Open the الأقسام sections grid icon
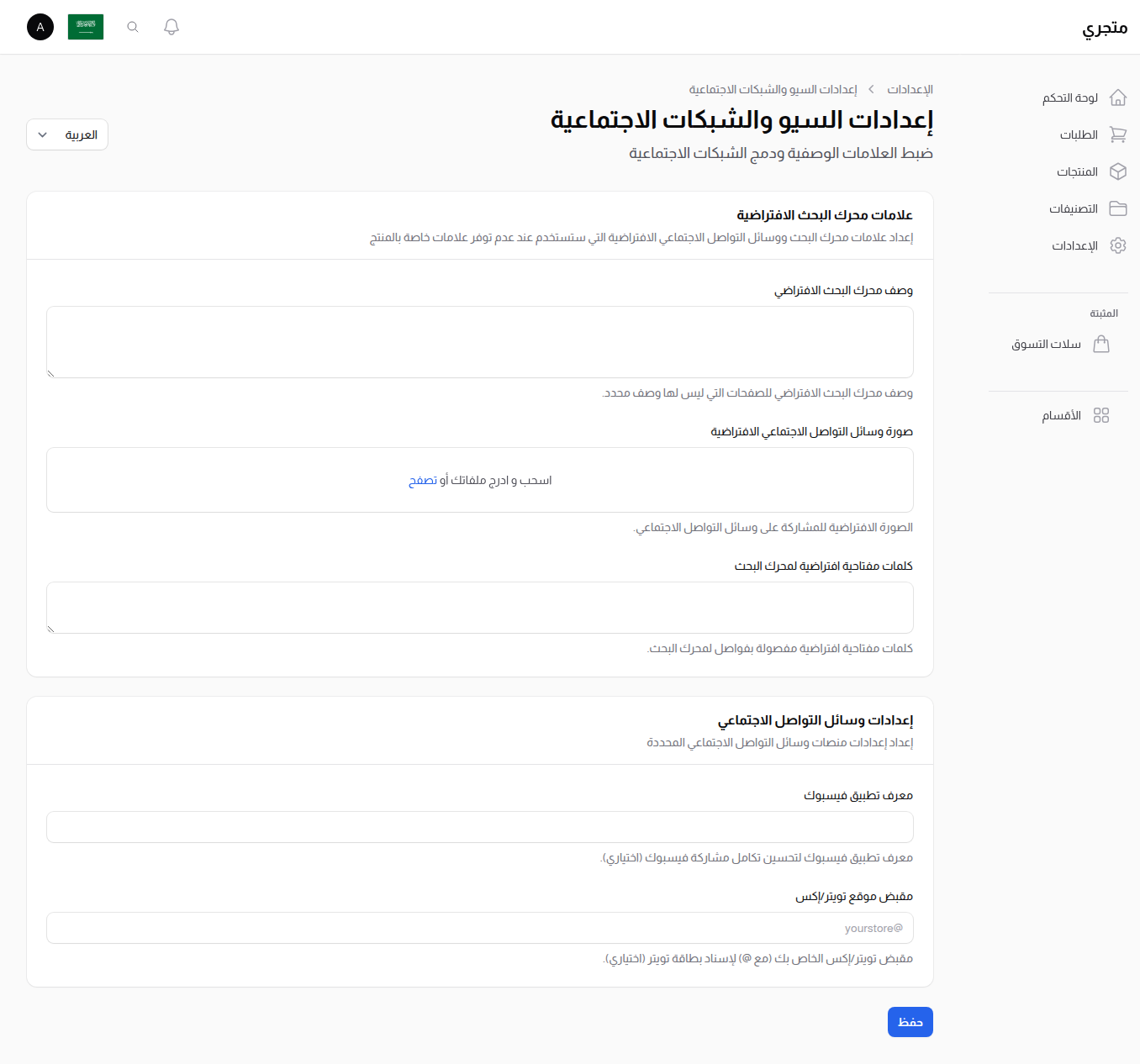The image size is (1140, 1064). click(1102, 415)
